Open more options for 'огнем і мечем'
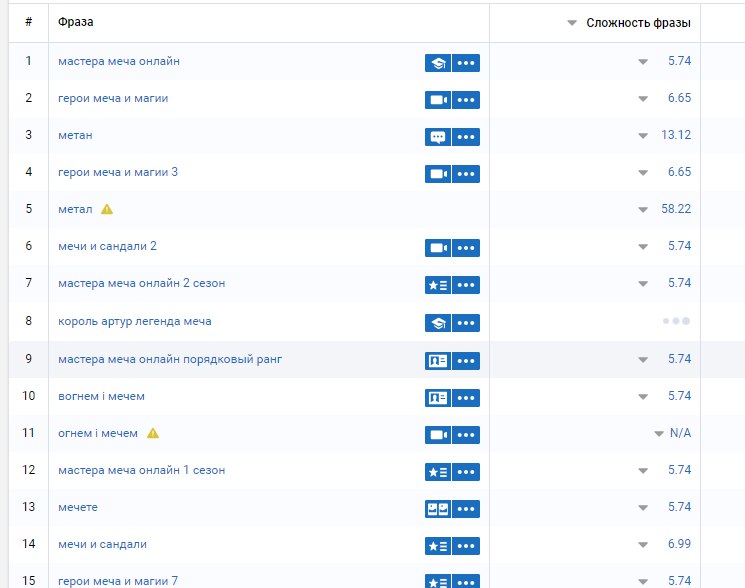The height and width of the screenshot is (588, 745). (x=466, y=435)
